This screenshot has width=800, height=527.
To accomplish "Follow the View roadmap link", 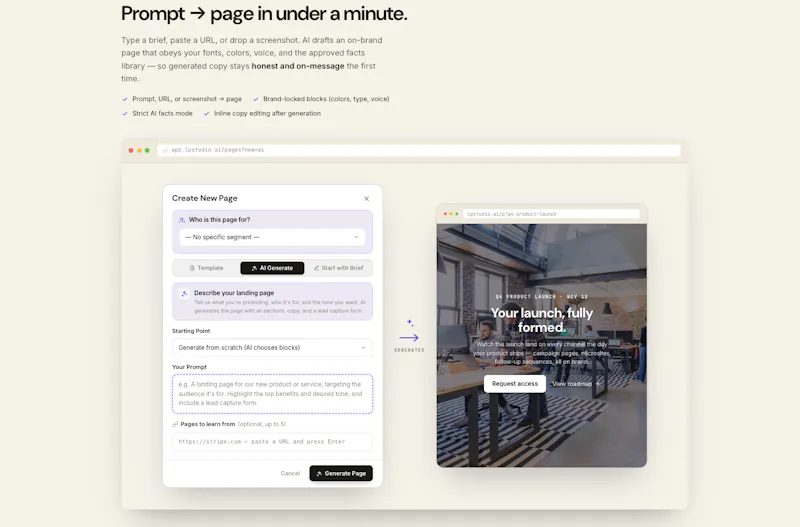I will (x=576, y=384).
